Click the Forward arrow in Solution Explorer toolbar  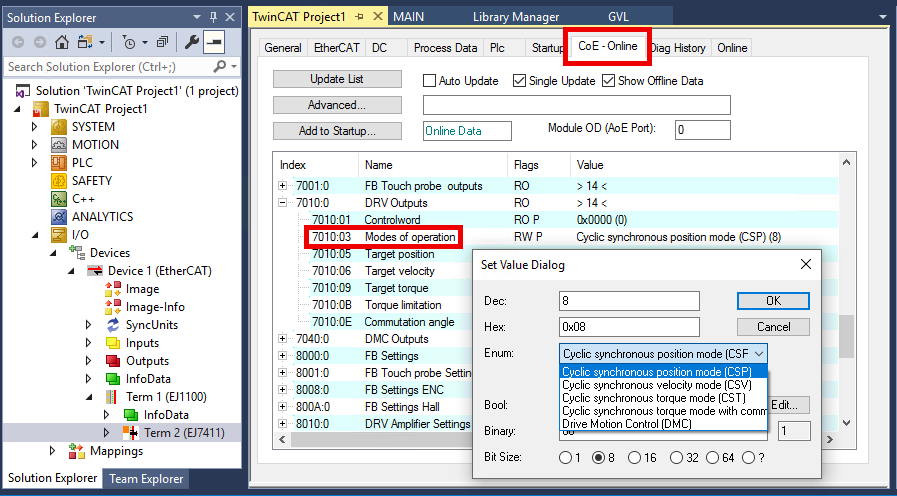click(39, 42)
